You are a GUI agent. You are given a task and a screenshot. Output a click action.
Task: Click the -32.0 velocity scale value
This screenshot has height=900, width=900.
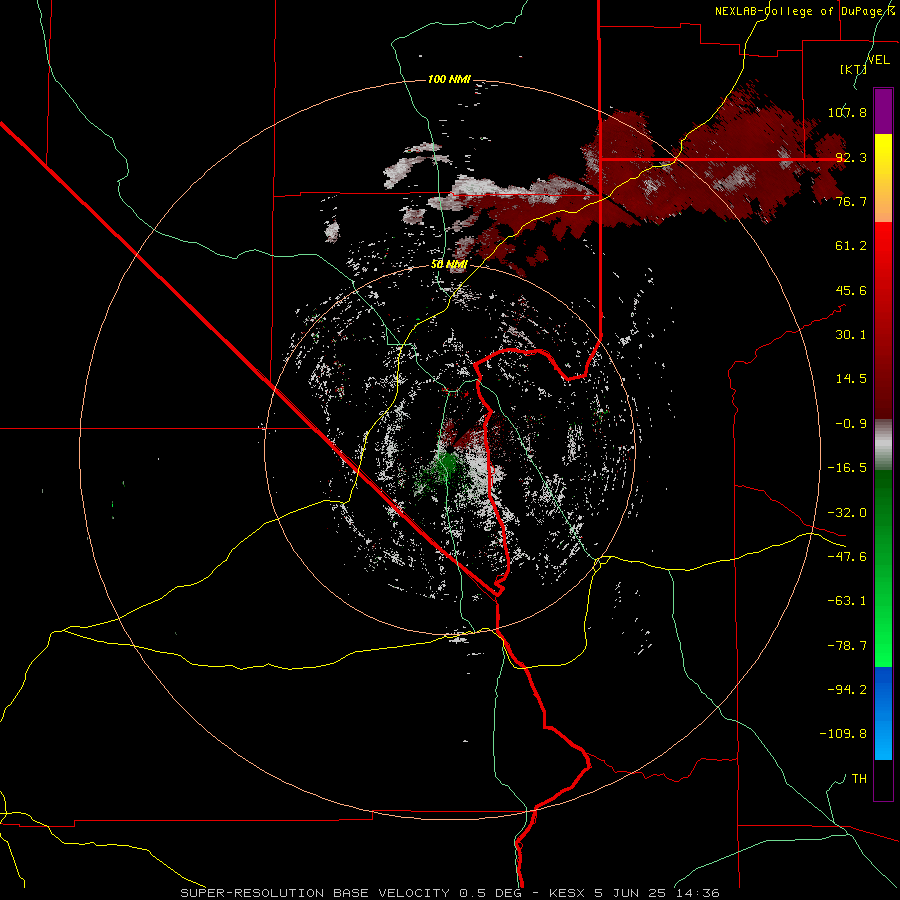[847, 513]
